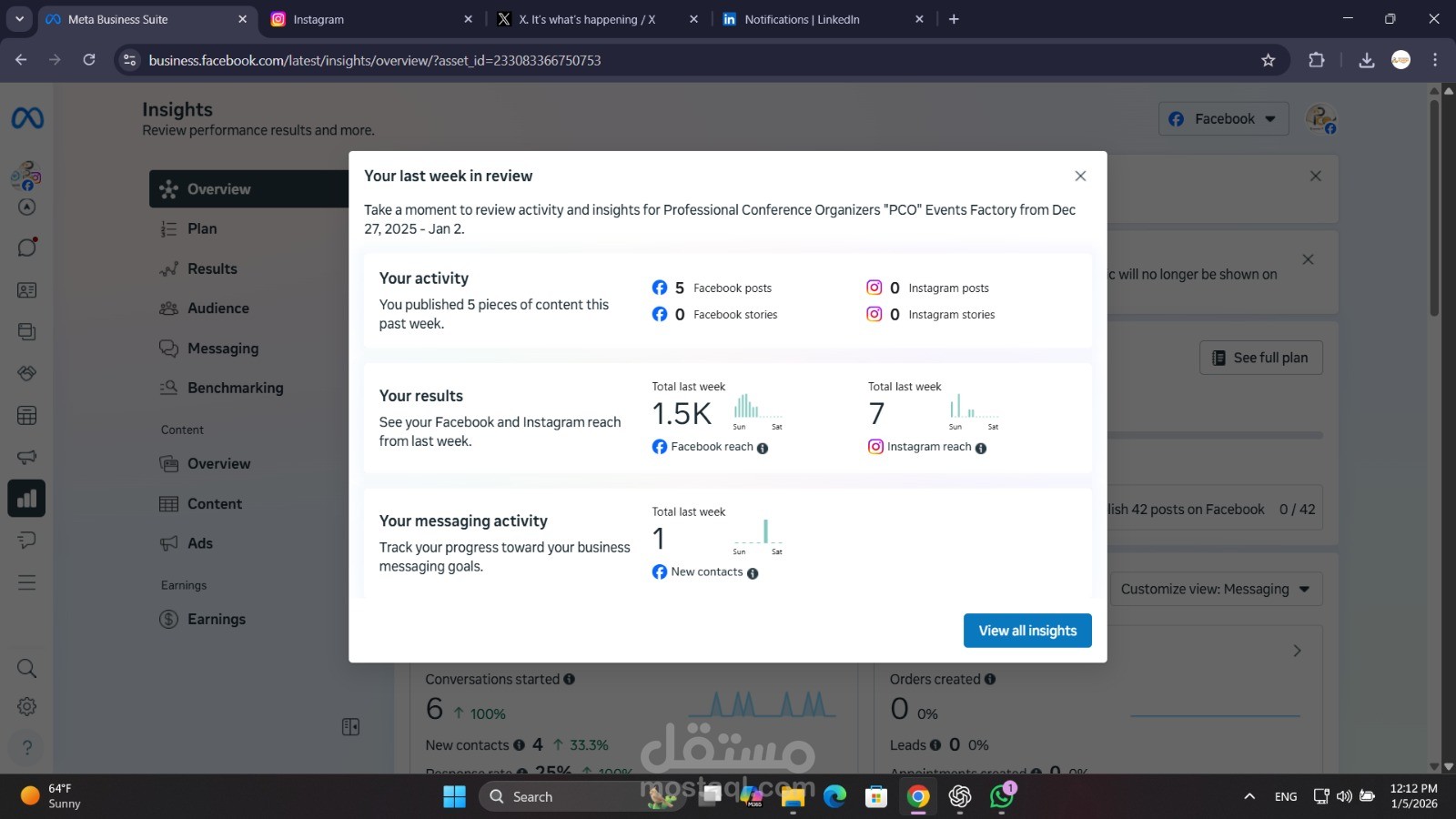The width and height of the screenshot is (1456, 819).
Task: Open the Facebook platform dropdown
Action: (1223, 119)
